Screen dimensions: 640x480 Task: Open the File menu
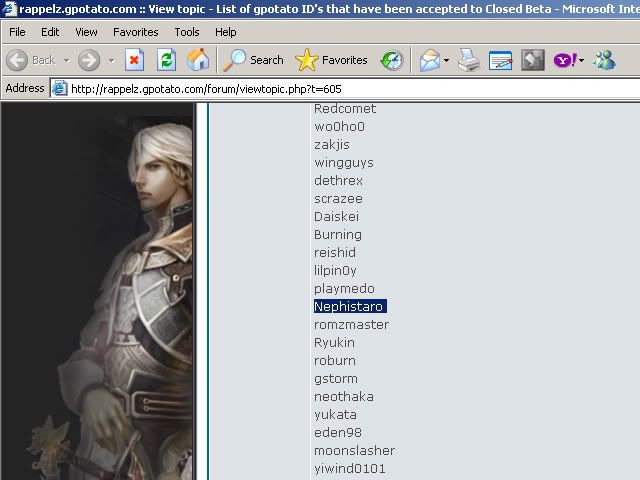[17, 32]
